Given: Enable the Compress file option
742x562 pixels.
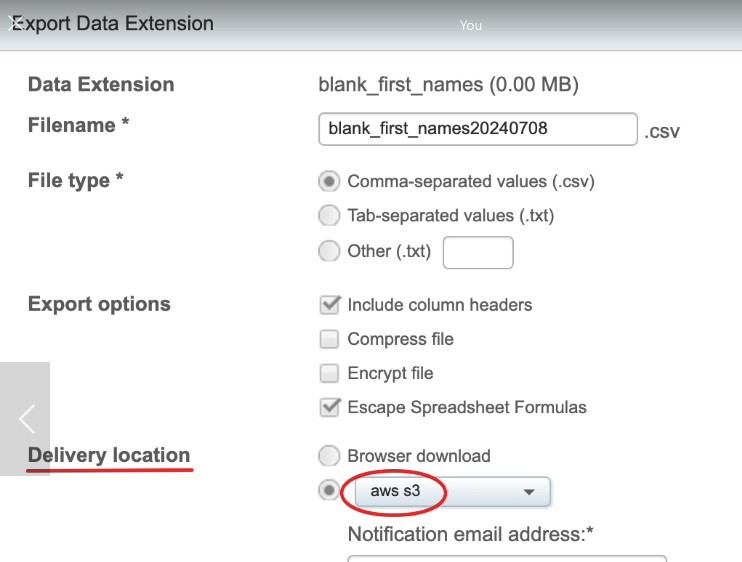Looking at the screenshot, I should (x=329, y=339).
